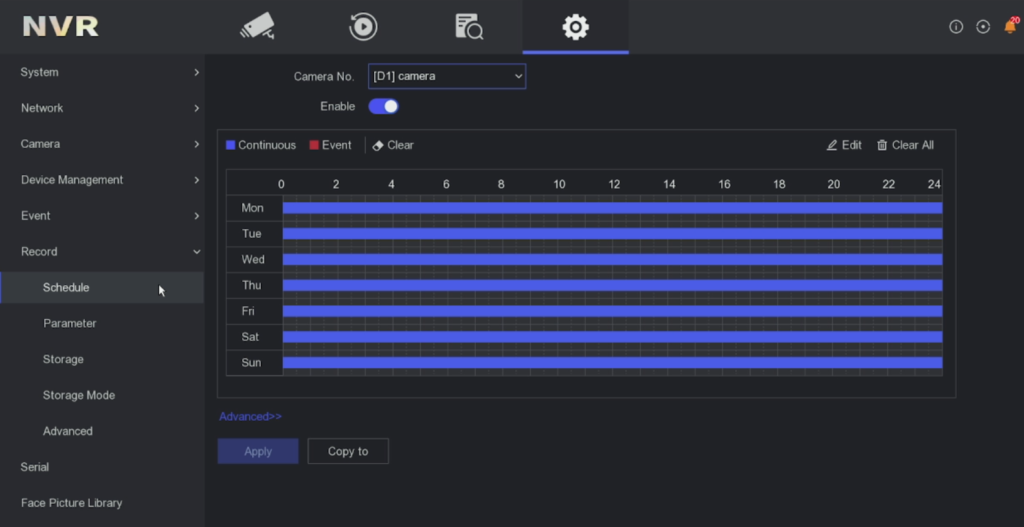The height and width of the screenshot is (527, 1024).
Task: Open the Parameter submenu item
Action: point(70,323)
